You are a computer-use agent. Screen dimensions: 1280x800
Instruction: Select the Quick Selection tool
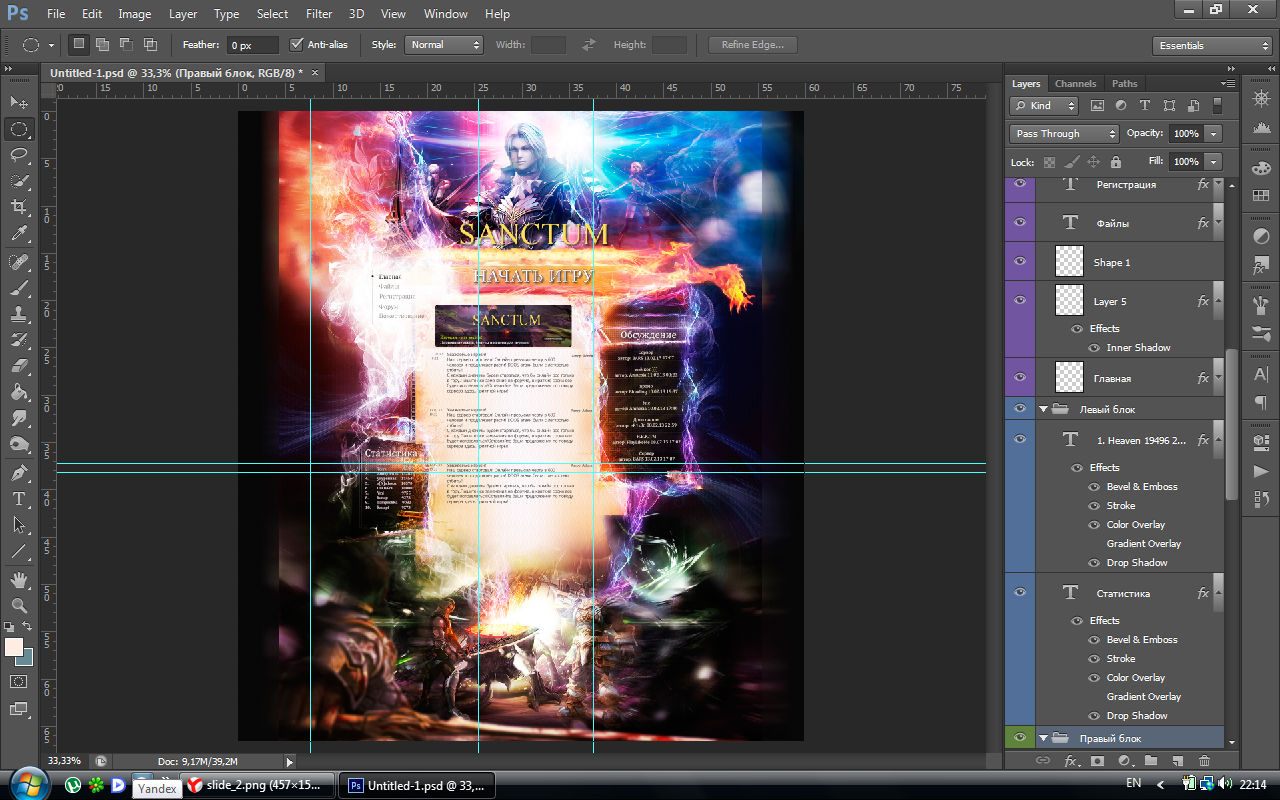(19, 181)
